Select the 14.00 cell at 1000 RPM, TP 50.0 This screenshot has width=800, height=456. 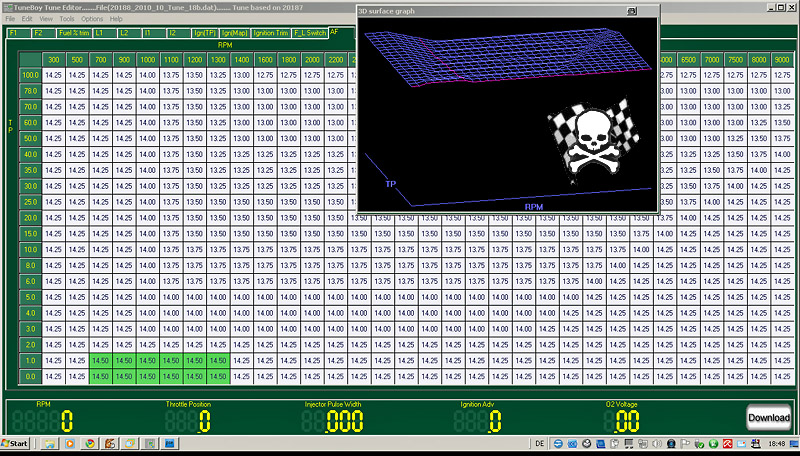(147, 138)
